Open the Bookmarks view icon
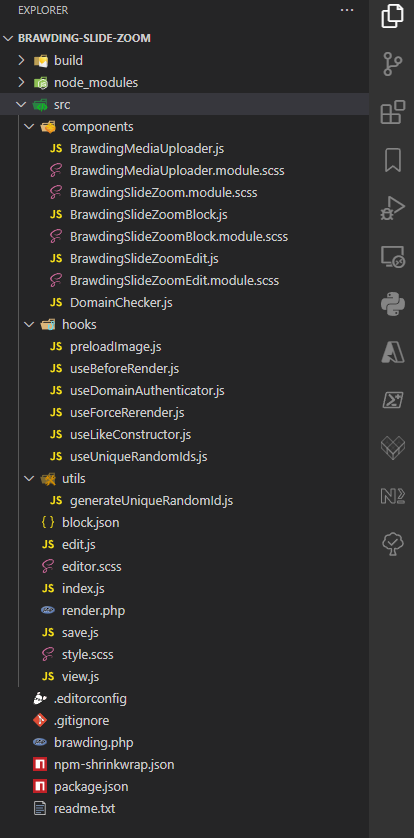Viewport: 414px width, 838px height. (x=393, y=159)
